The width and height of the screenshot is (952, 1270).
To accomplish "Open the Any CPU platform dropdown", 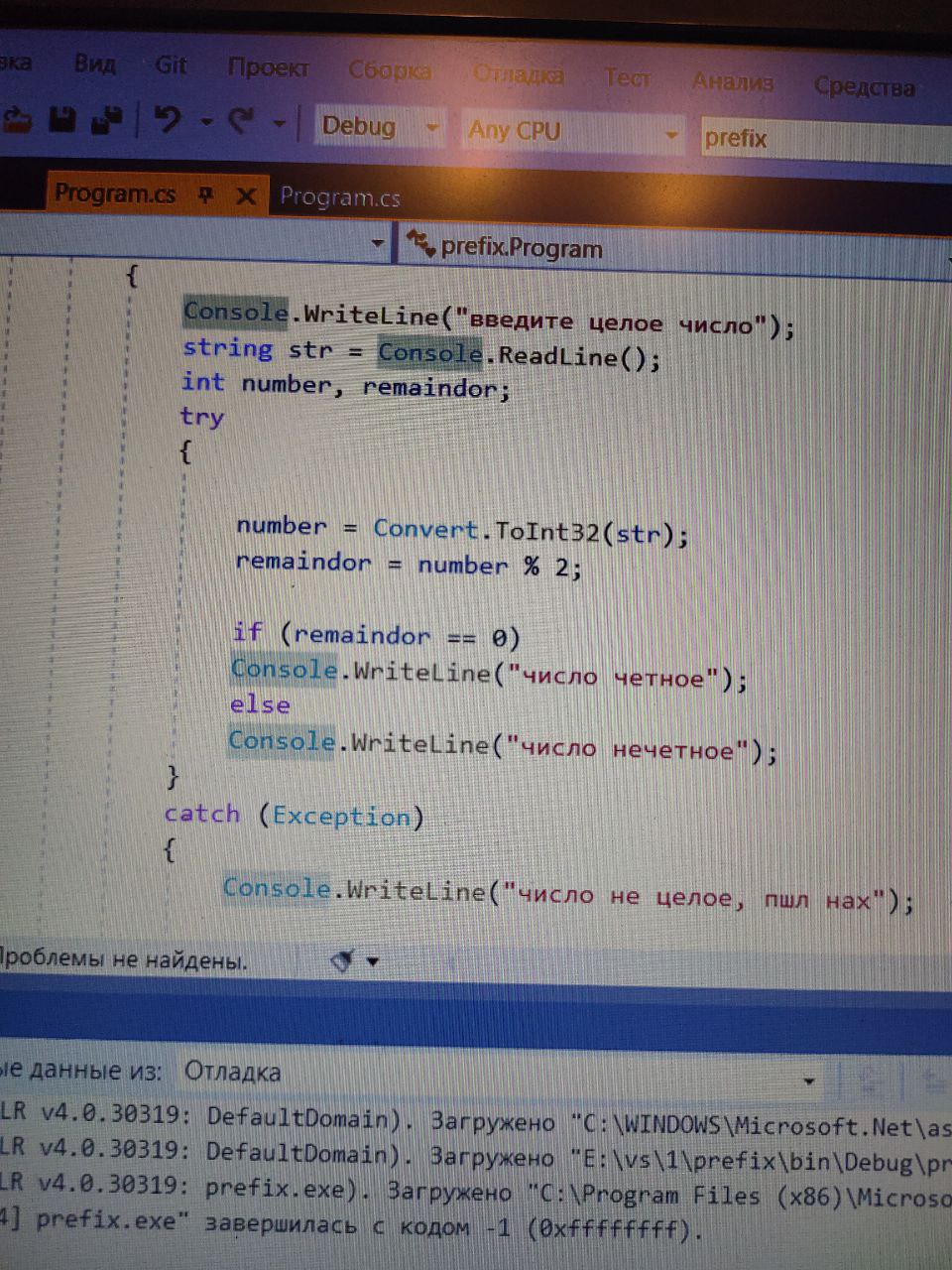I will click(573, 131).
